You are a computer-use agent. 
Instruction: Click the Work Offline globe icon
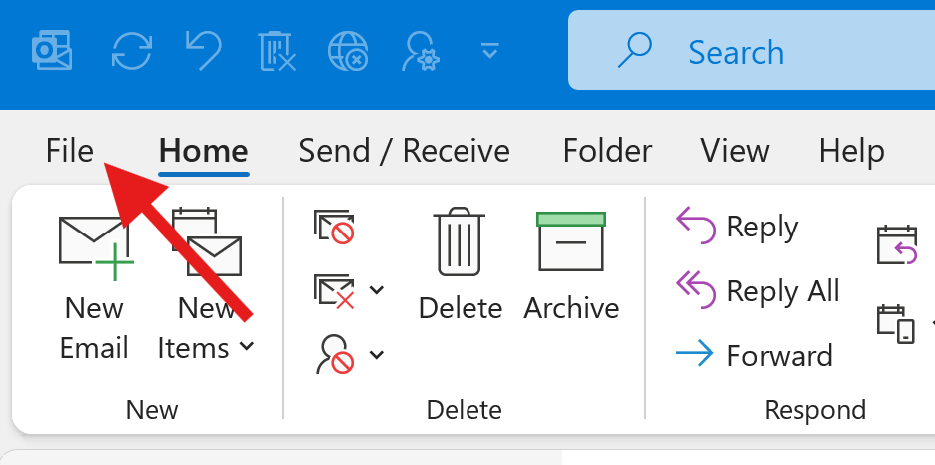(348, 51)
